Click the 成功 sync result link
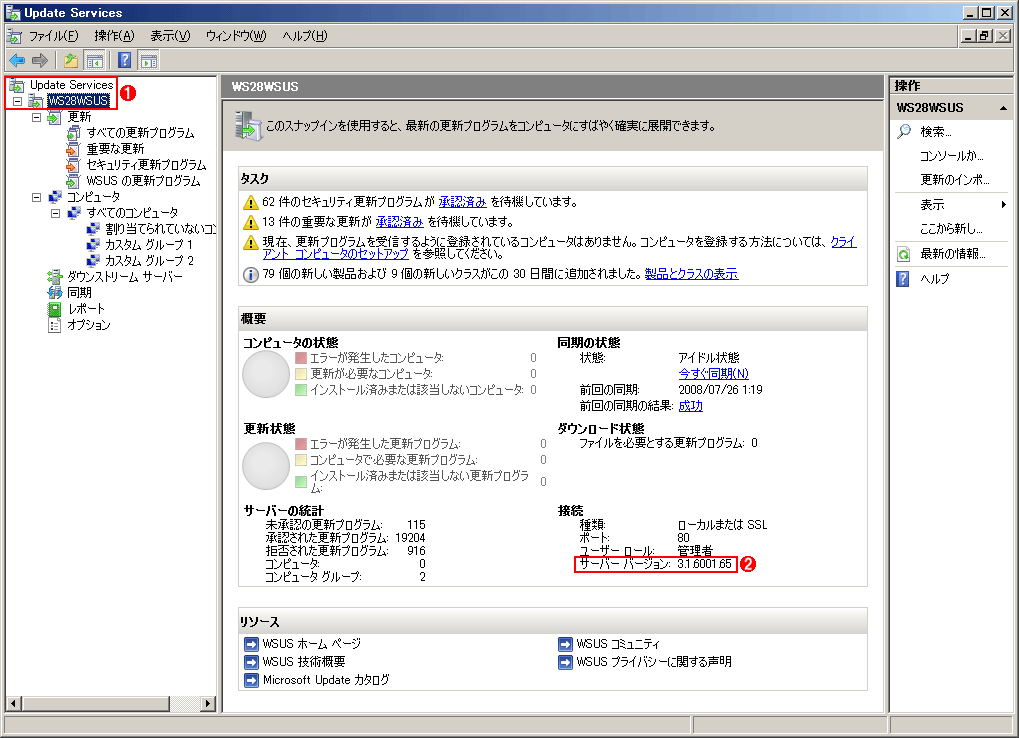The image size is (1019, 738). point(691,406)
